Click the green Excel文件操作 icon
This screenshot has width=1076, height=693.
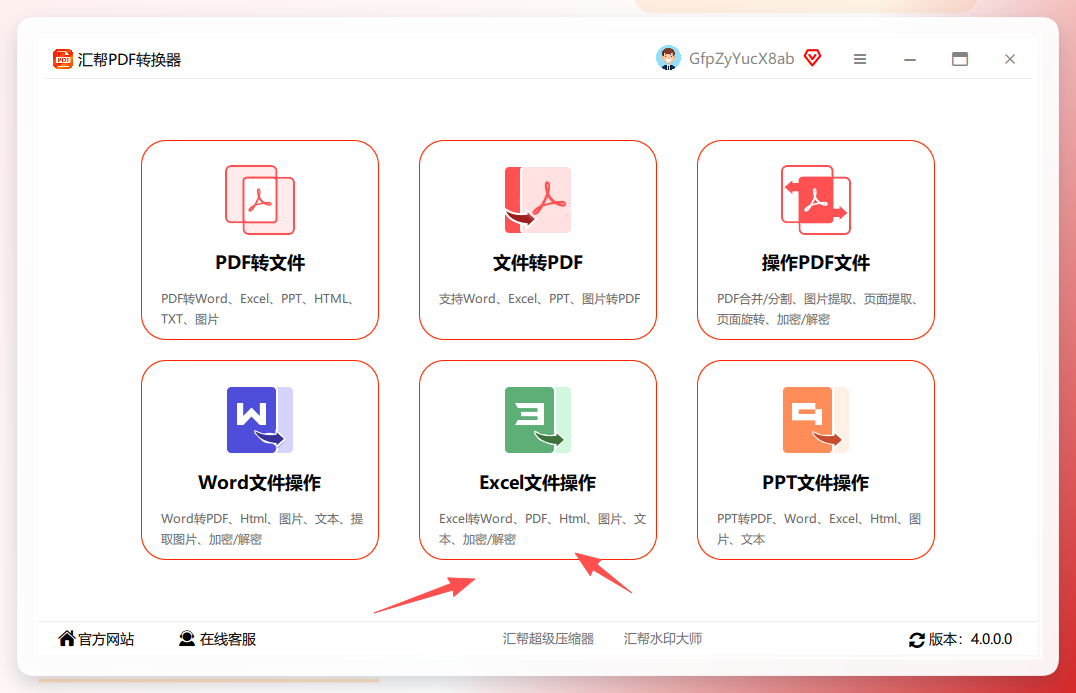click(x=538, y=420)
